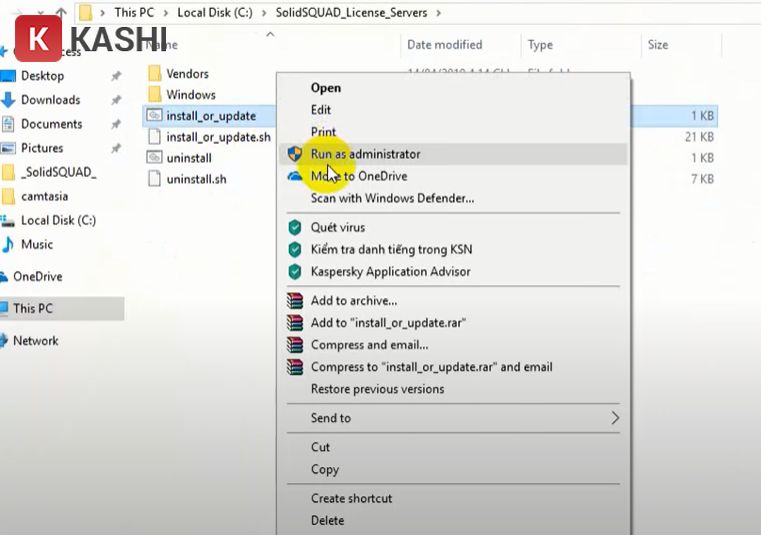This screenshot has width=761, height=535.
Task: Expand the Send to submenu
Action: point(453,418)
